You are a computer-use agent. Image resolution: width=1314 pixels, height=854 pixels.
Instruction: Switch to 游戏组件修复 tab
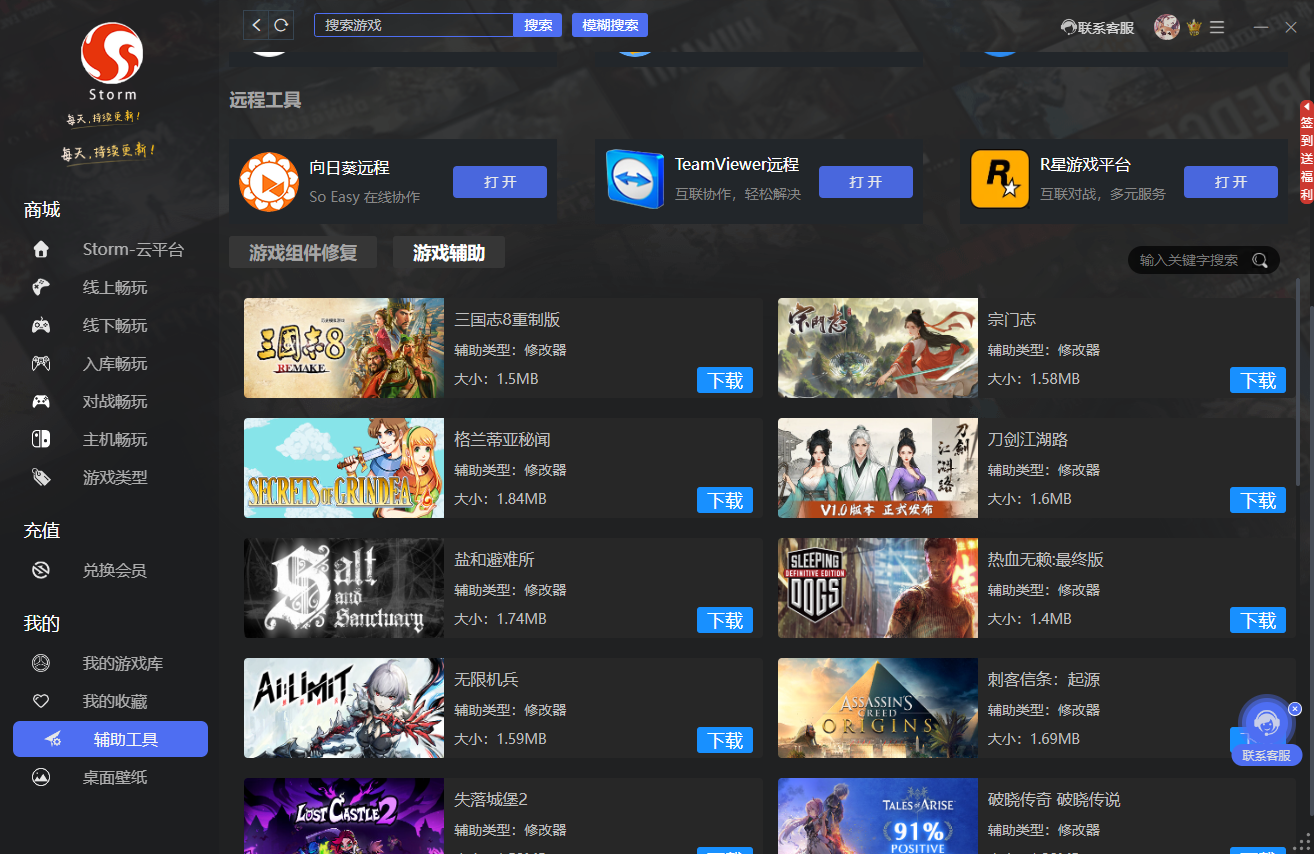tap(303, 253)
